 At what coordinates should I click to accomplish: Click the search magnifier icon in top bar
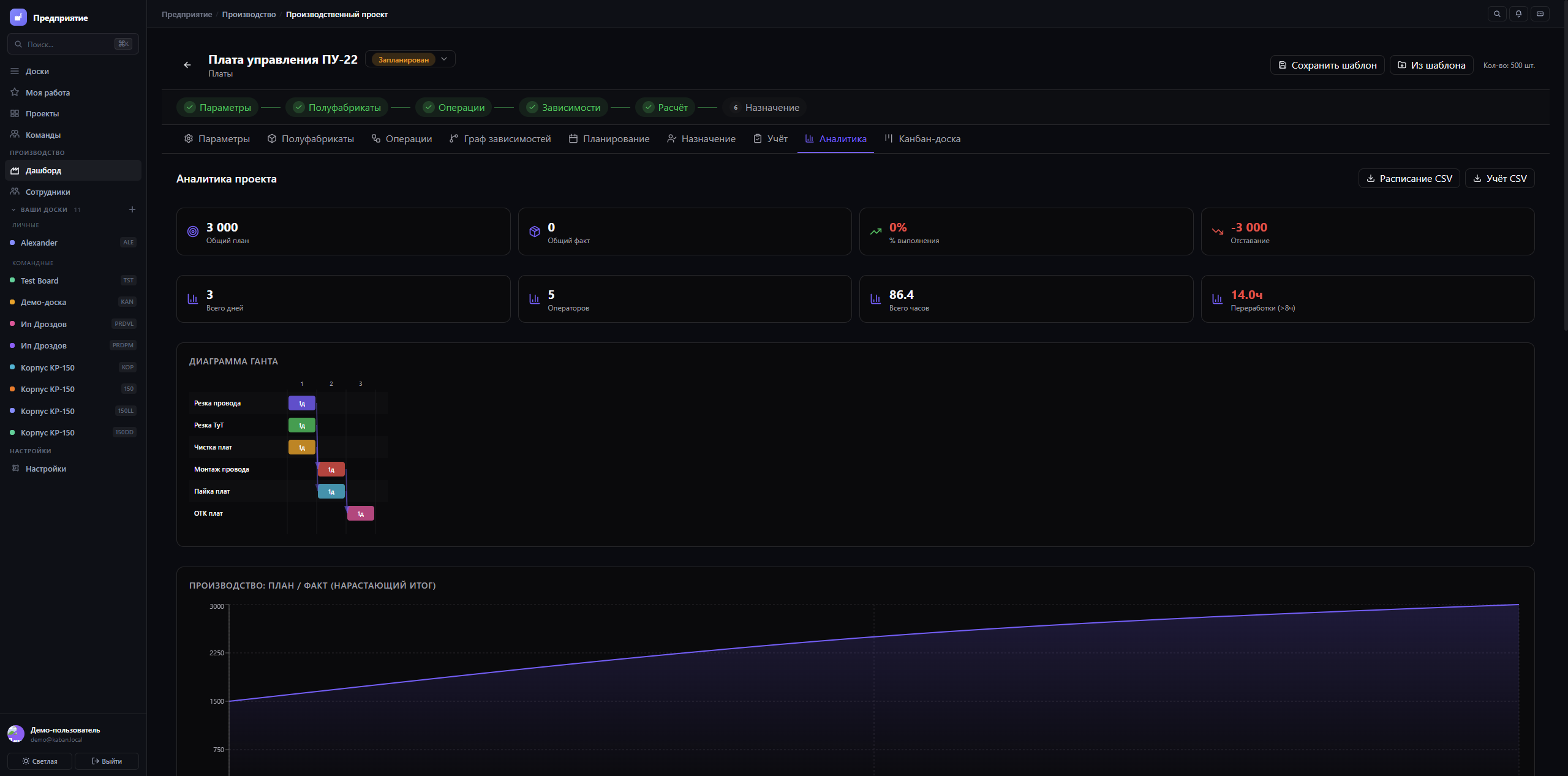pyautogui.click(x=1497, y=14)
